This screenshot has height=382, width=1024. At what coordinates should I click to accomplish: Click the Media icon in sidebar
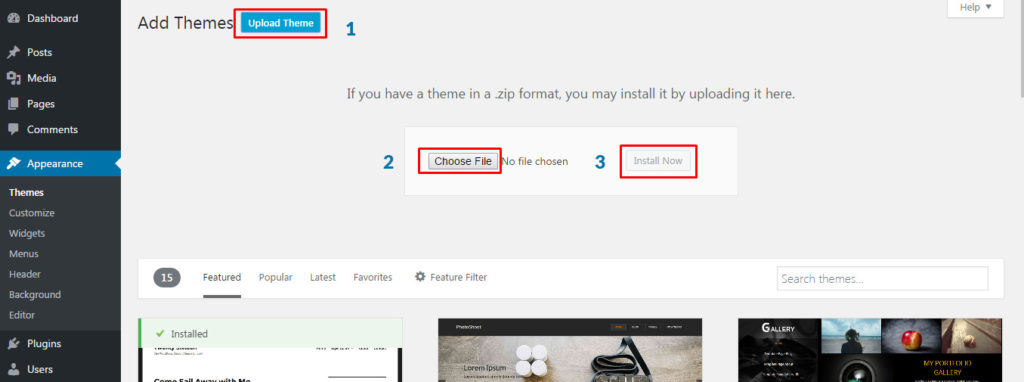(13, 78)
